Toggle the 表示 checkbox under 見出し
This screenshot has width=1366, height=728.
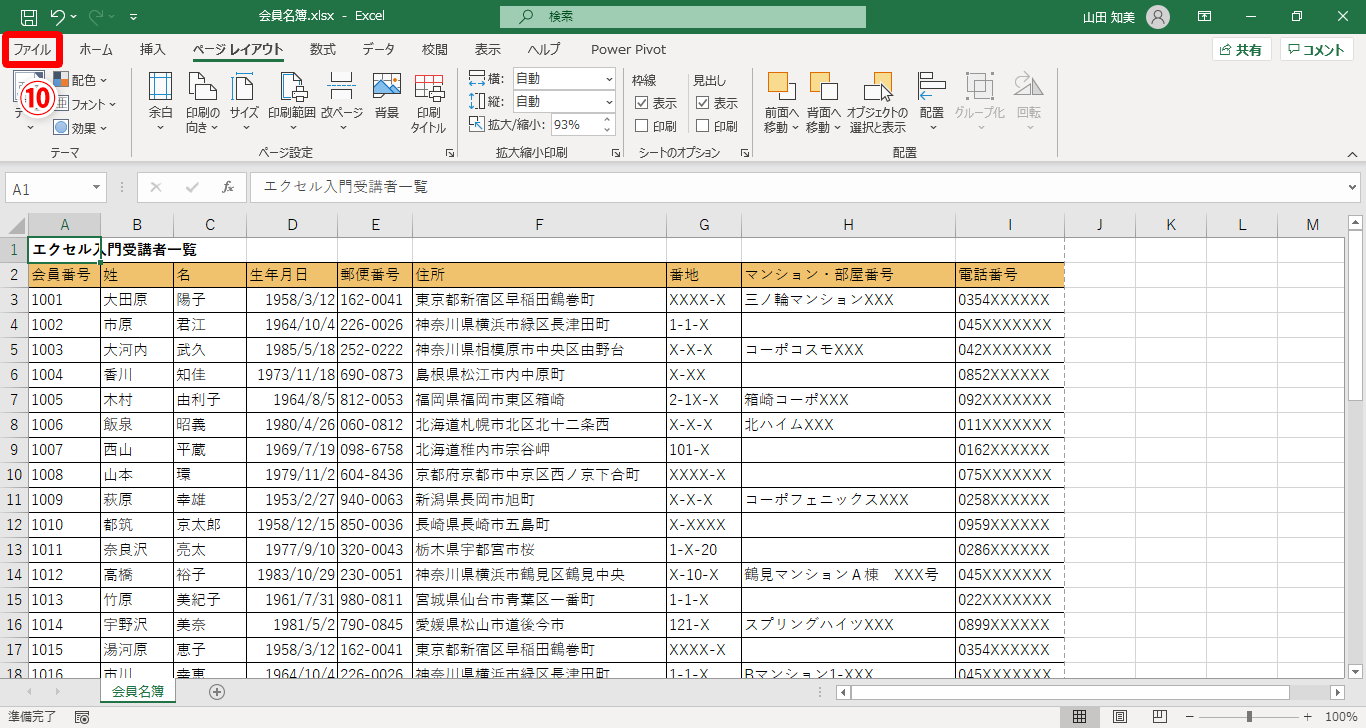(702, 103)
